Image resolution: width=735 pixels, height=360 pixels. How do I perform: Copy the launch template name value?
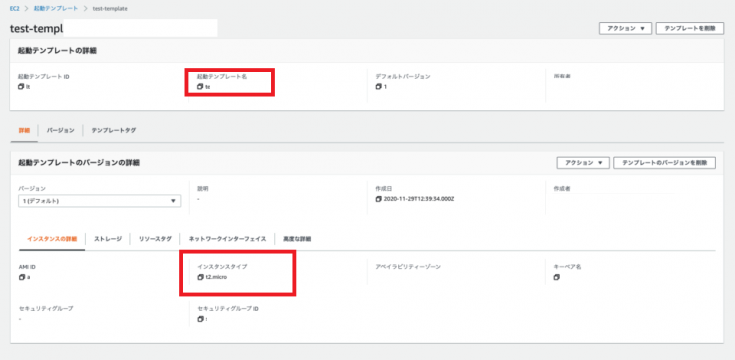tap(200, 87)
